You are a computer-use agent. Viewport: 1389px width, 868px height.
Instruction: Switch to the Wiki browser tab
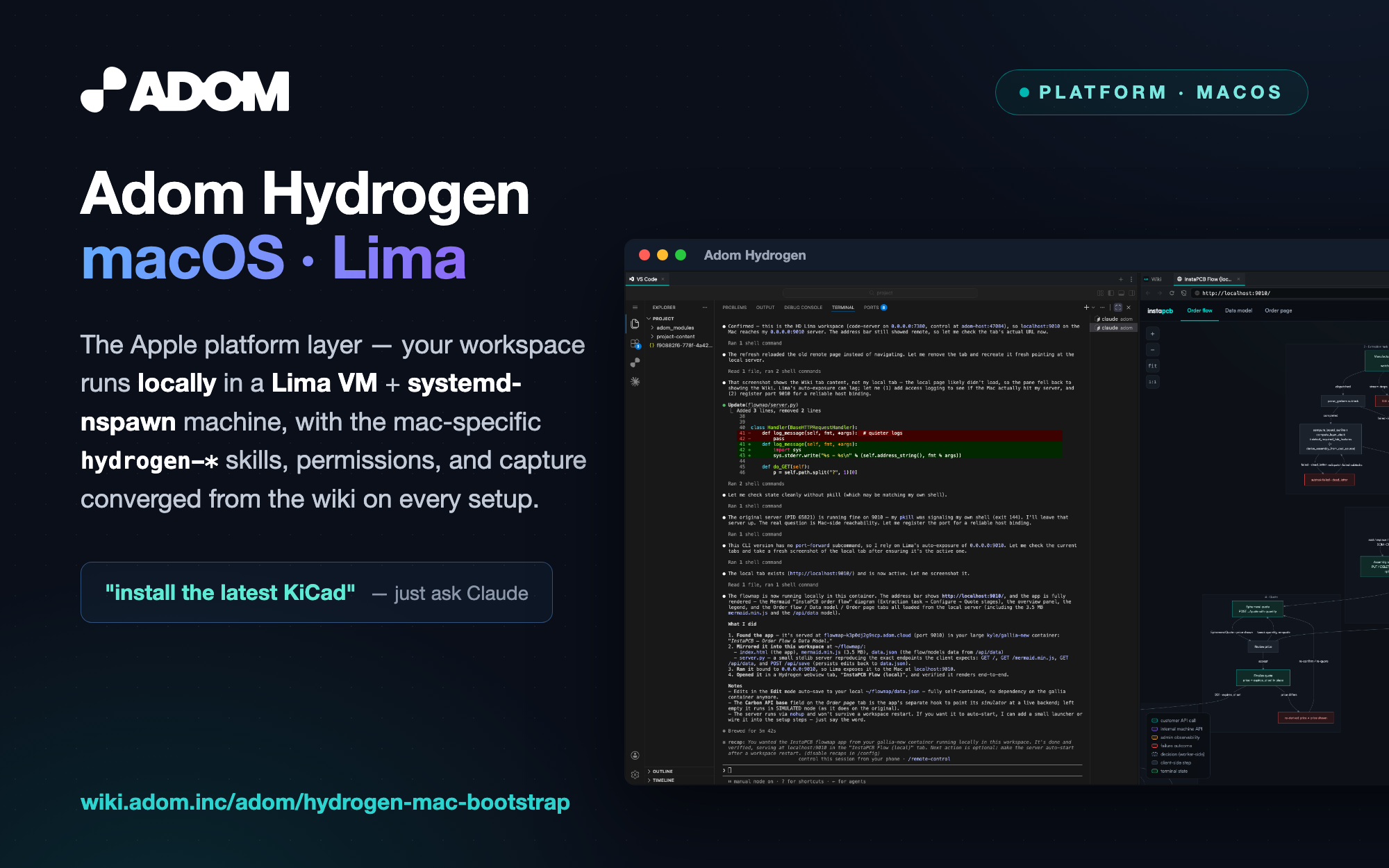(x=1153, y=279)
